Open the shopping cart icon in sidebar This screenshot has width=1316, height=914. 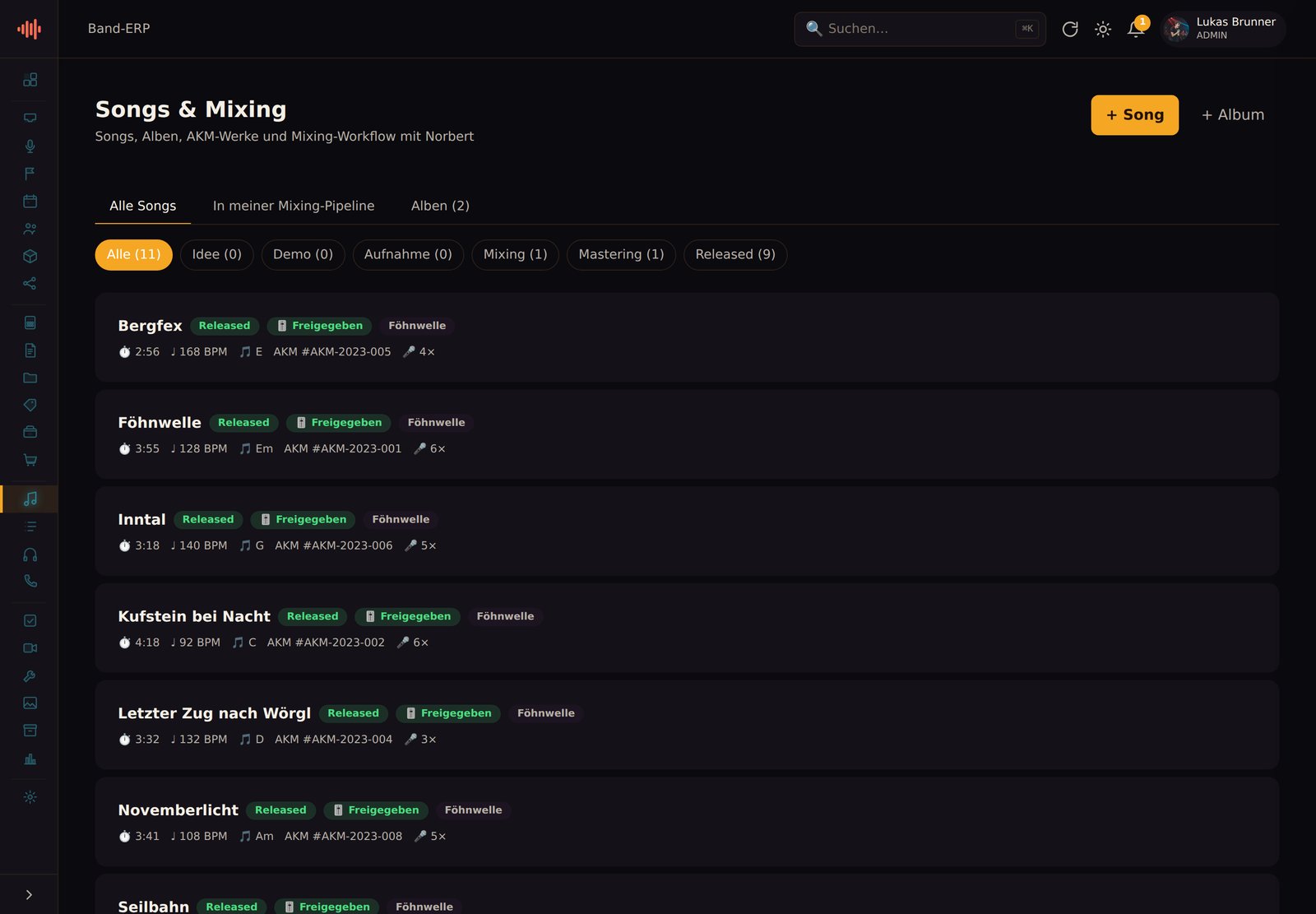click(30, 460)
